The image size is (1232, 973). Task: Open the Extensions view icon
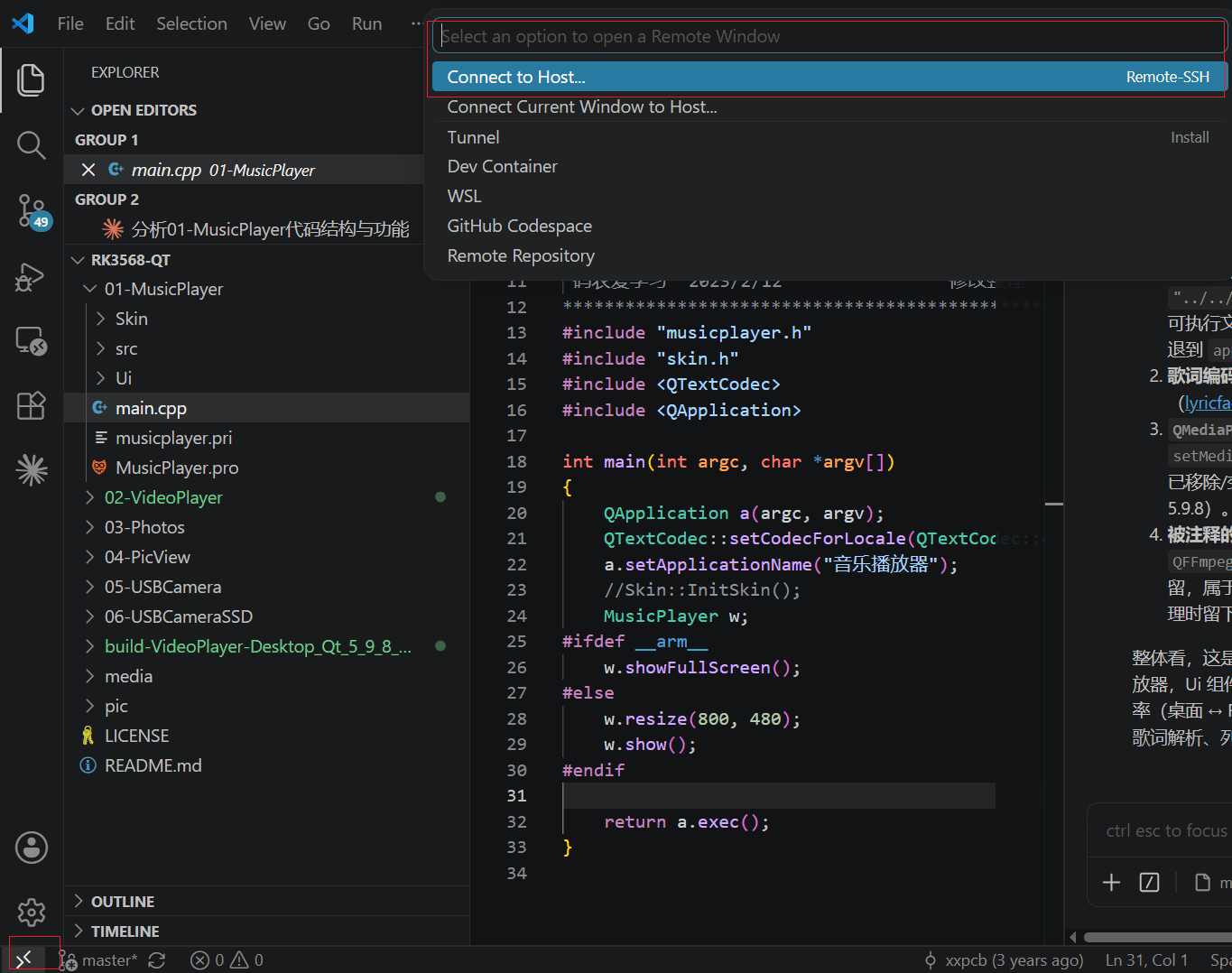tap(31, 405)
